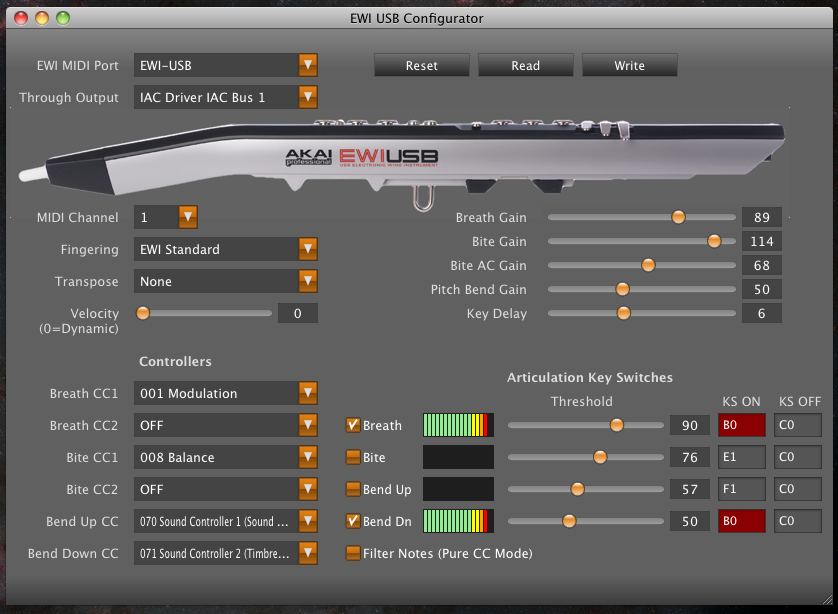Open the Bite CC1 dropdown

tap(226, 457)
